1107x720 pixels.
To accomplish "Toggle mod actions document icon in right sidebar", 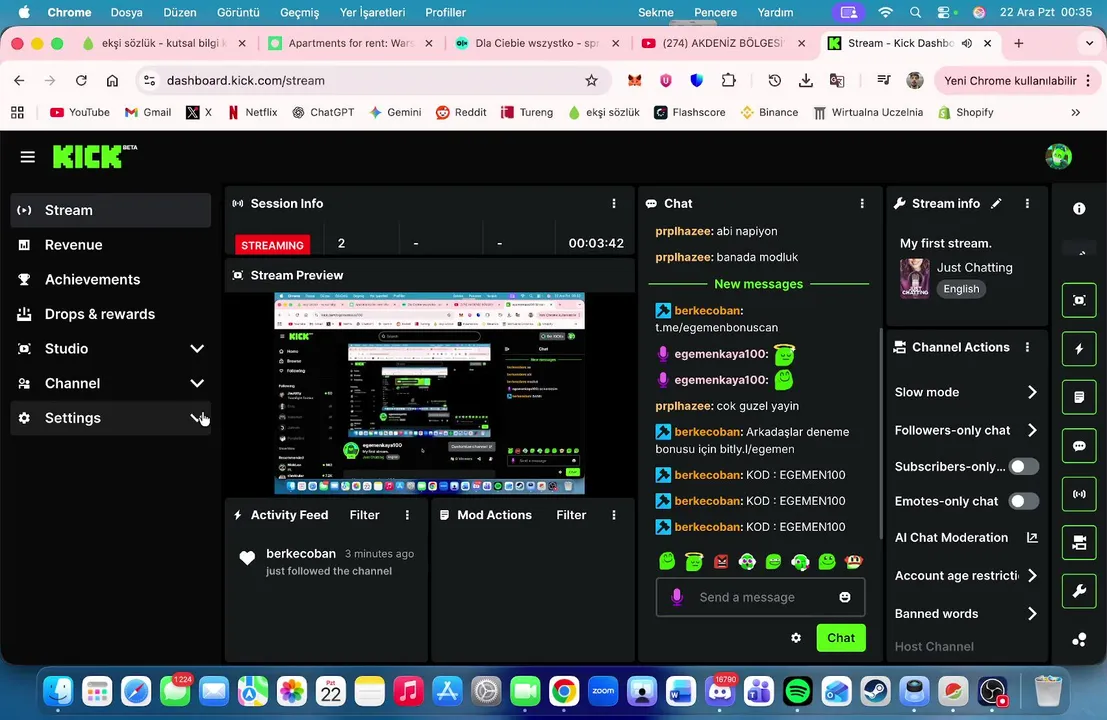I will (x=1079, y=397).
